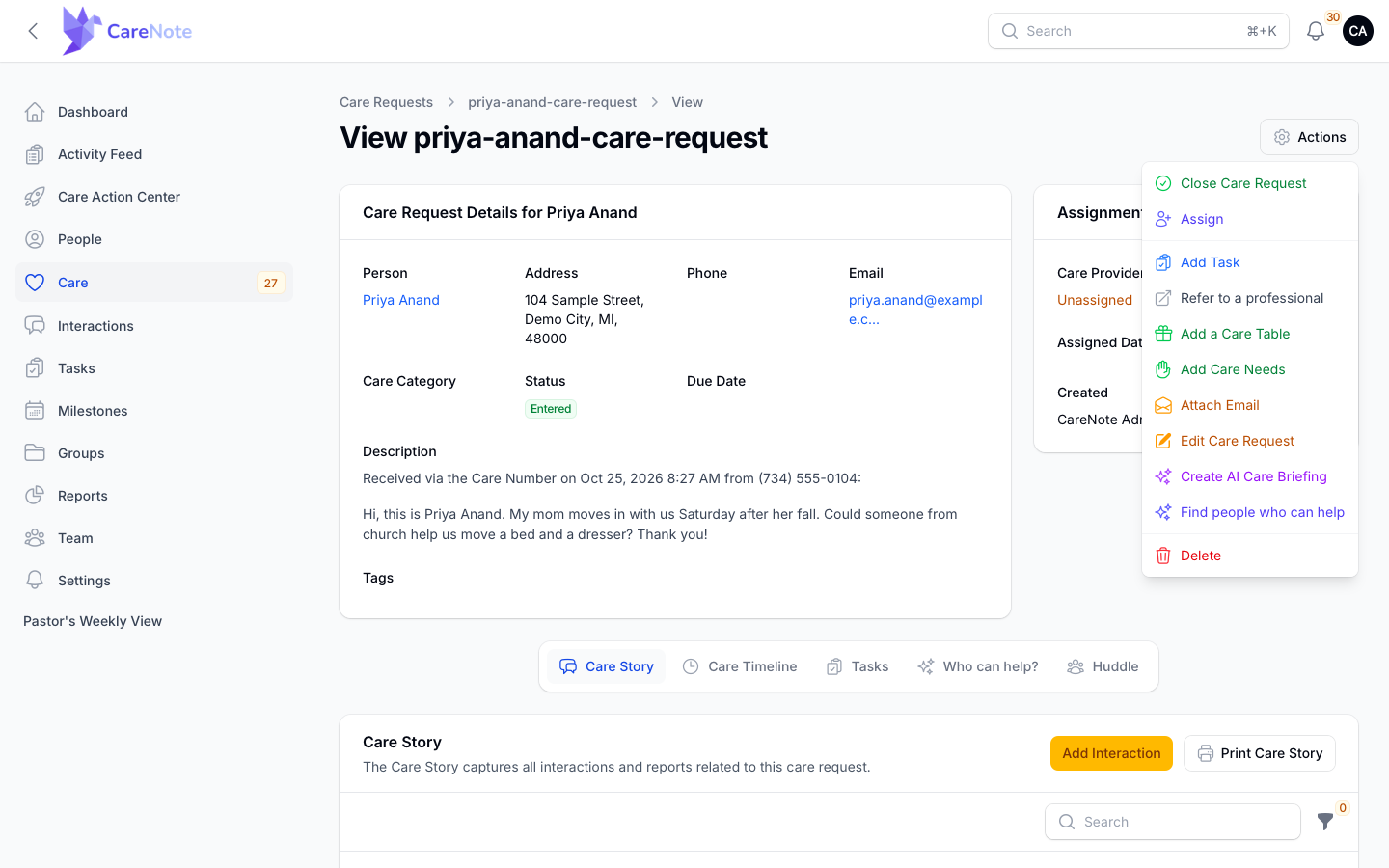This screenshot has height=868, width=1389.
Task: Click the Dashboard house icon
Action: click(35, 112)
